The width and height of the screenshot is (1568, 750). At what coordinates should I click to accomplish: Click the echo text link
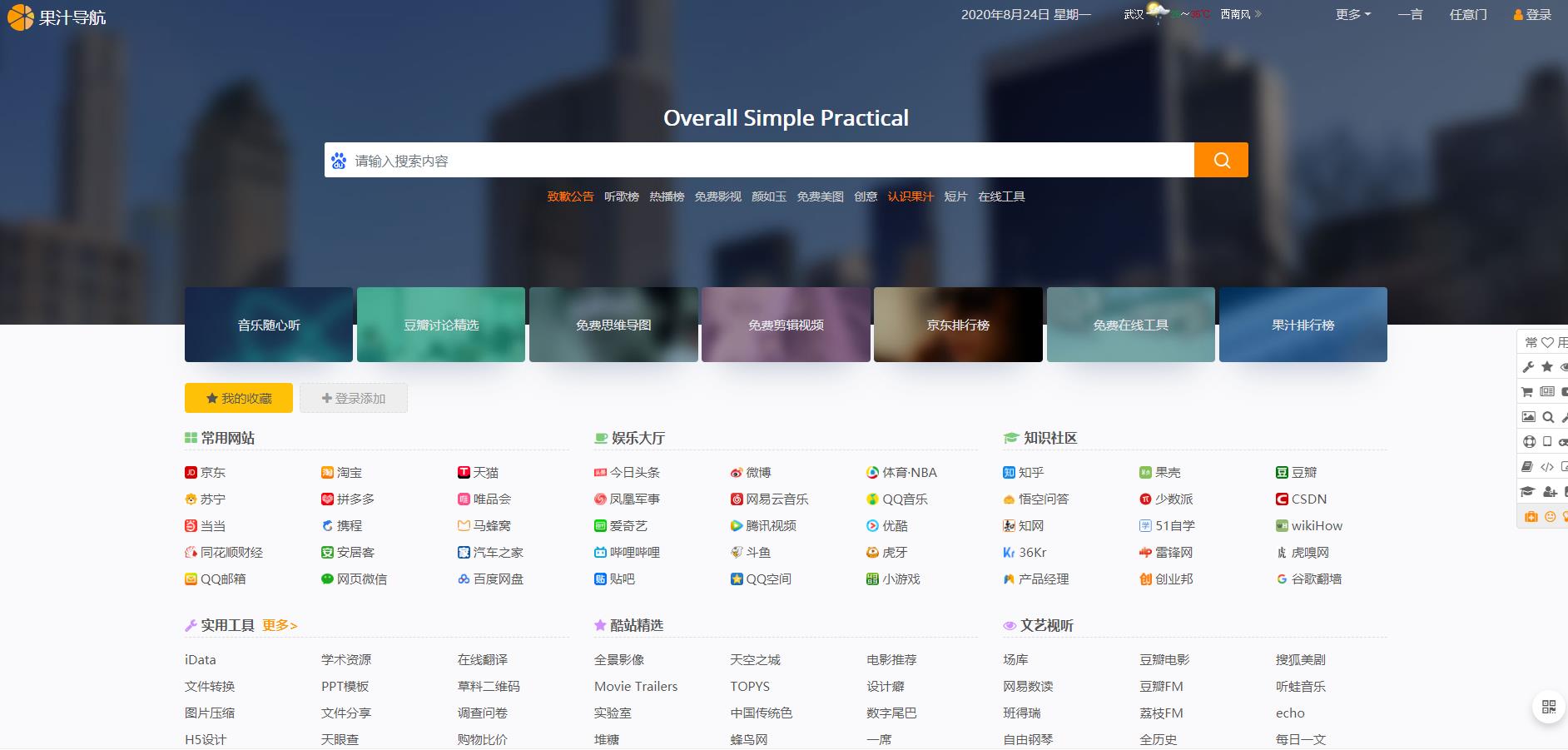pyautogui.click(x=1290, y=713)
